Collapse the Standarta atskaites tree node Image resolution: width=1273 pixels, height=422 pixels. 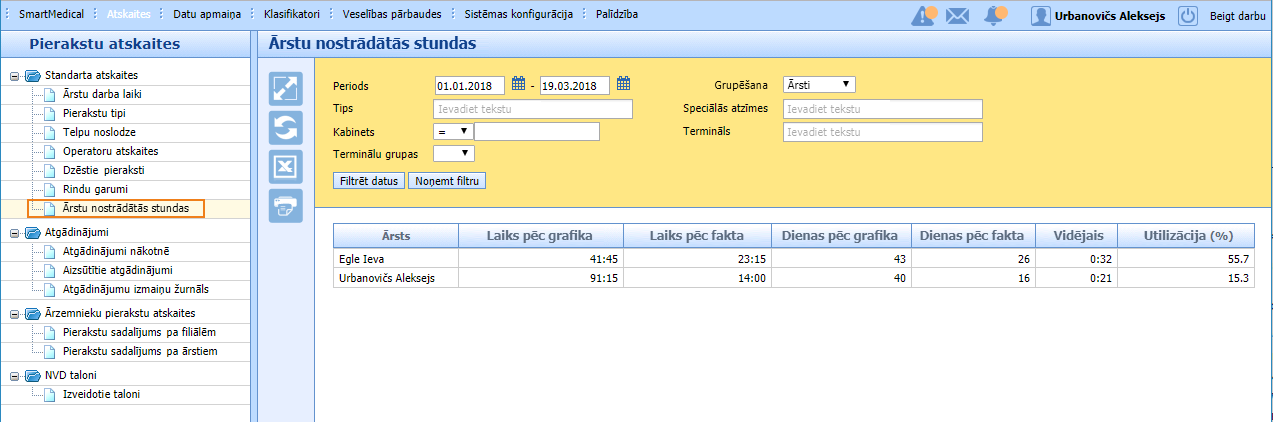(x=15, y=75)
